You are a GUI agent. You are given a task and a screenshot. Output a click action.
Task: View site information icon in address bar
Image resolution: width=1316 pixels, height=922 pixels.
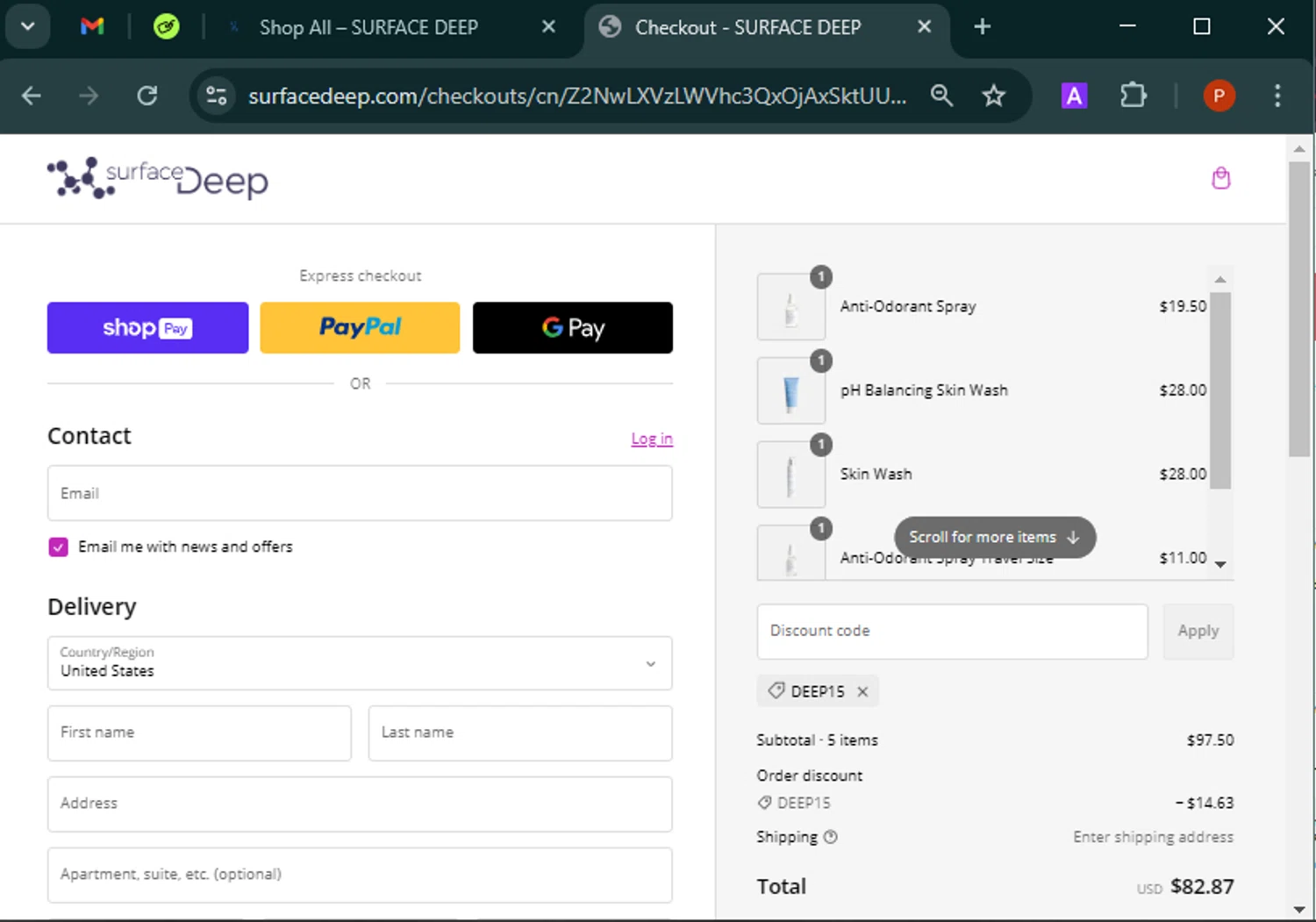(216, 96)
